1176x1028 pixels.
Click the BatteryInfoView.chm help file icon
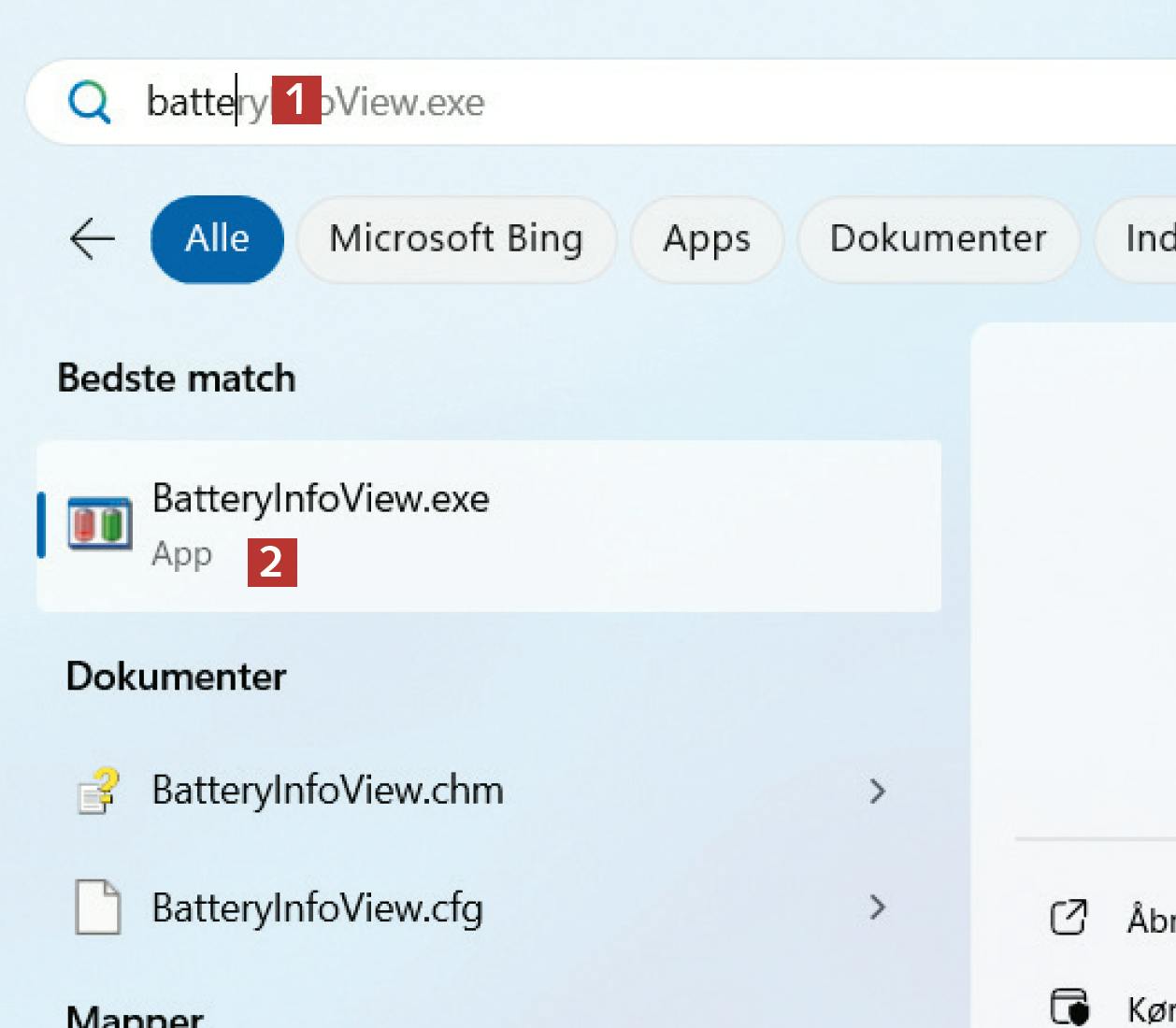tap(98, 791)
